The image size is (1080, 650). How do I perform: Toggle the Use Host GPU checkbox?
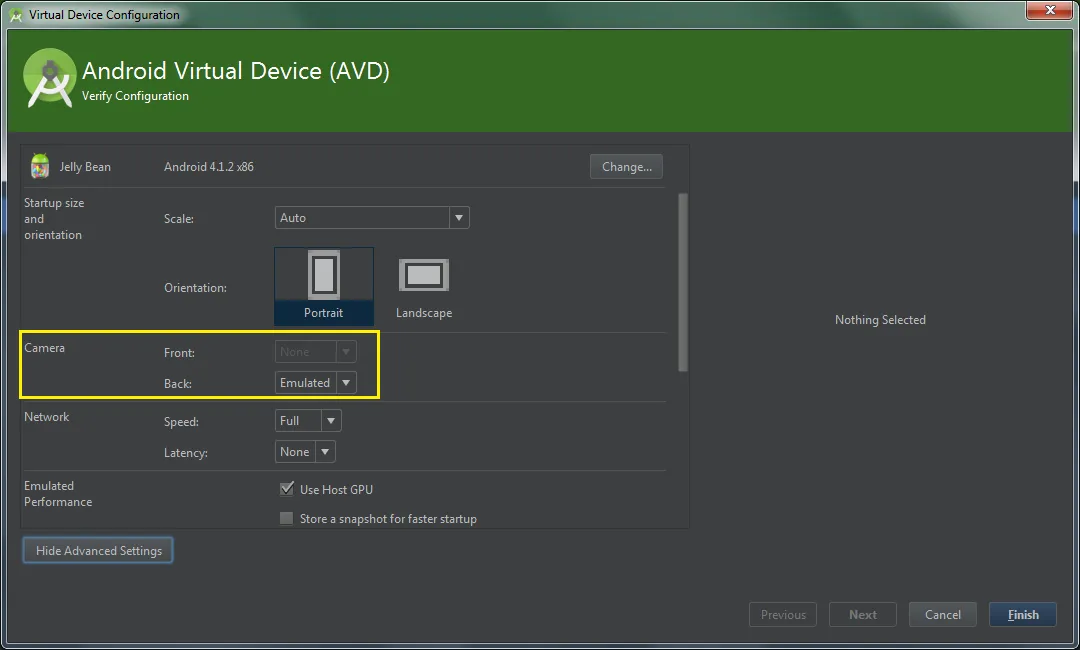(287, 489)
